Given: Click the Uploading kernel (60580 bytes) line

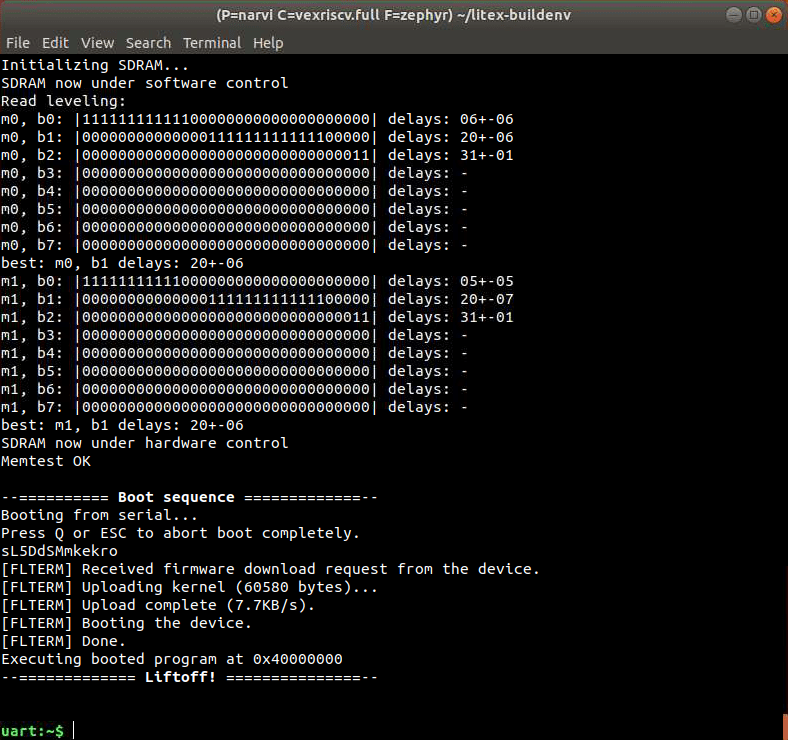Looking at the screenshot, I should click(x=190, y=587).
